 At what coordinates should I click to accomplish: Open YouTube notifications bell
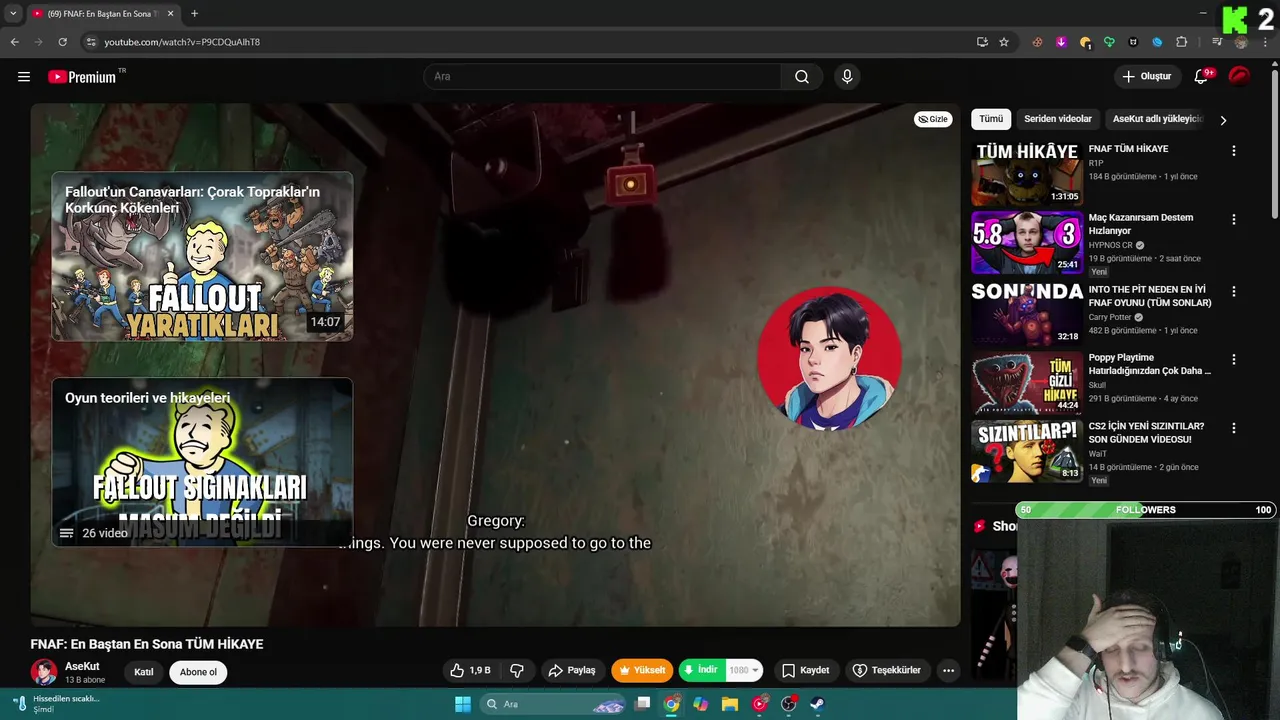click(x=1202, y=77)
